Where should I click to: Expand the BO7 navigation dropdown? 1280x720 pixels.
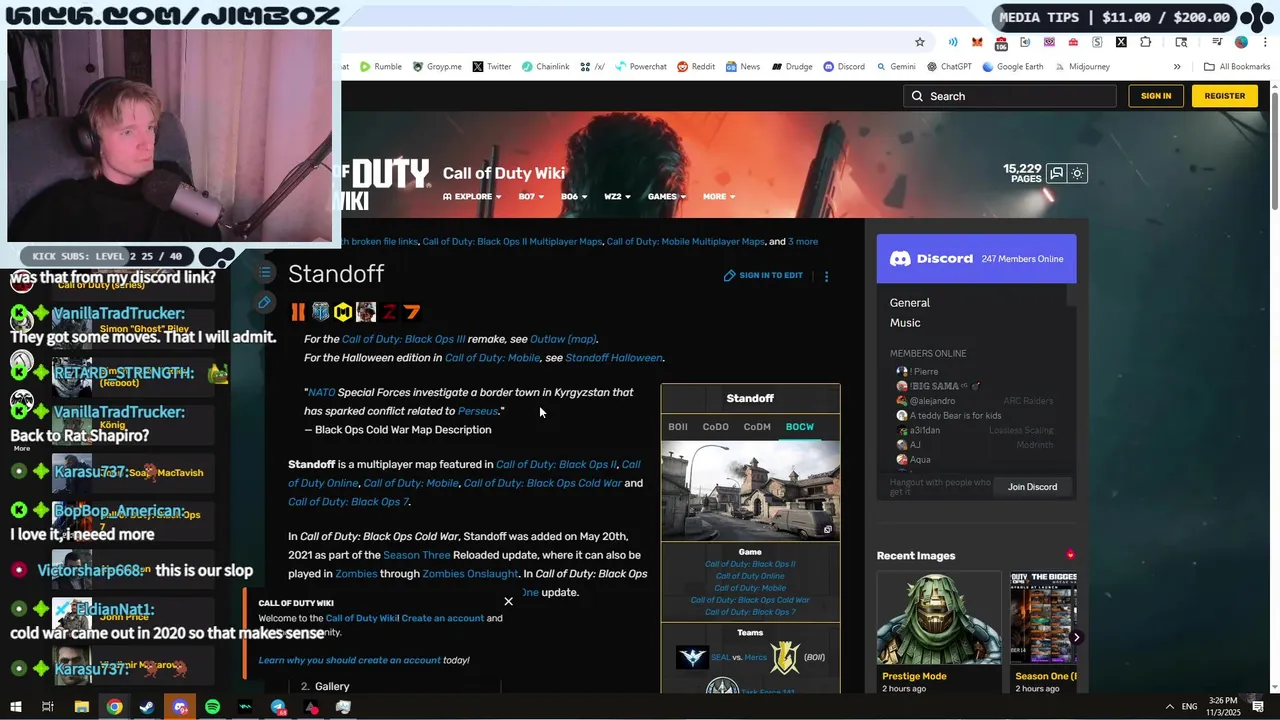(x=531, y=197)
